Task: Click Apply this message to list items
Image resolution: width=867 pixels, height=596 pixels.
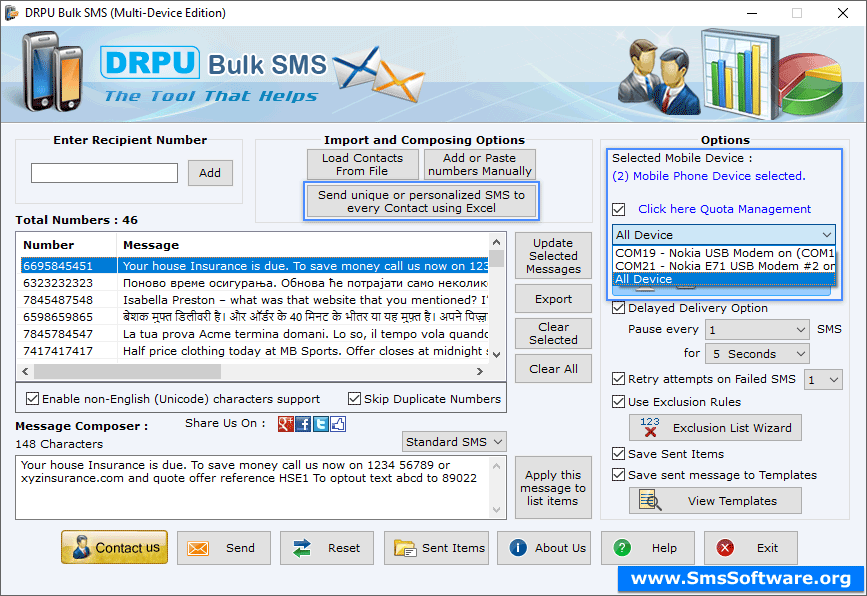Action: point(553,488)
